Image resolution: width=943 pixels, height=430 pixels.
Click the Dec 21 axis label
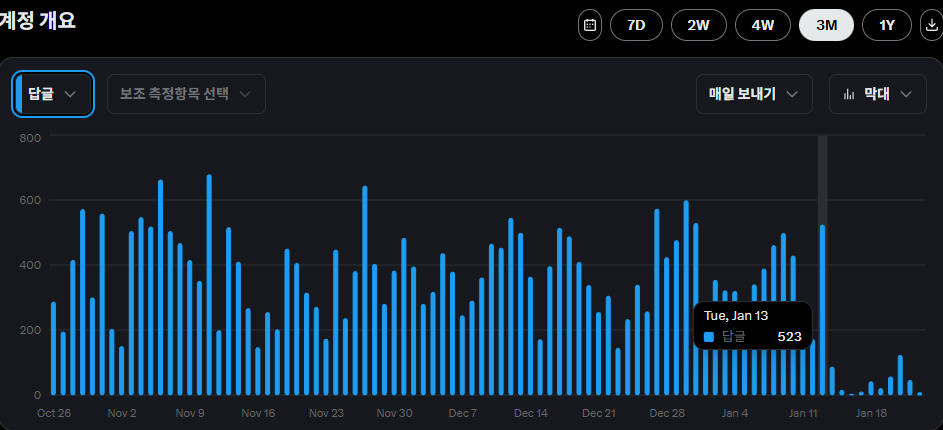pos(599,413)
